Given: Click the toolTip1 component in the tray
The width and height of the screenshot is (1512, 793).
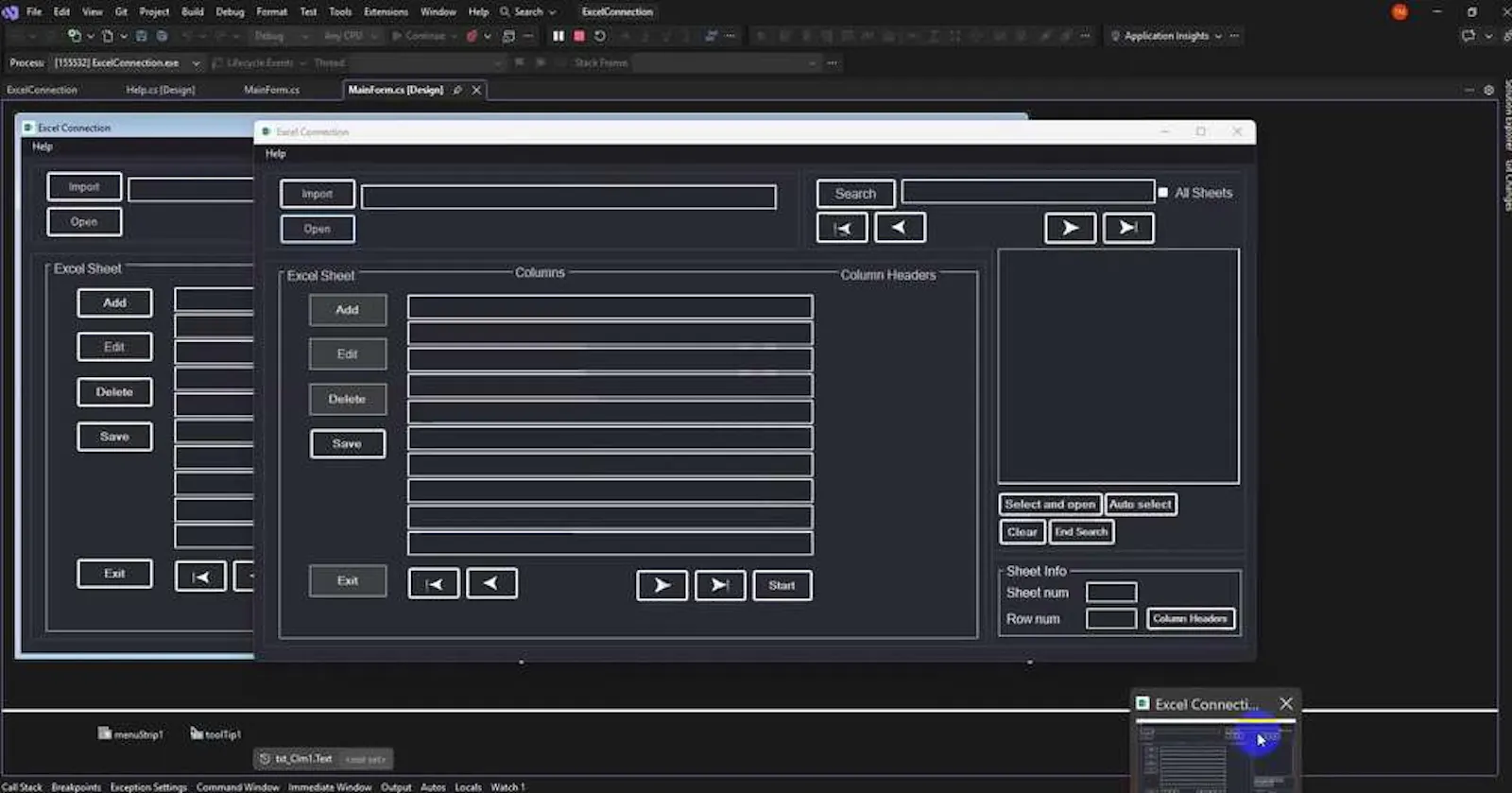Looking at the screenshot, I should (215, 733).
